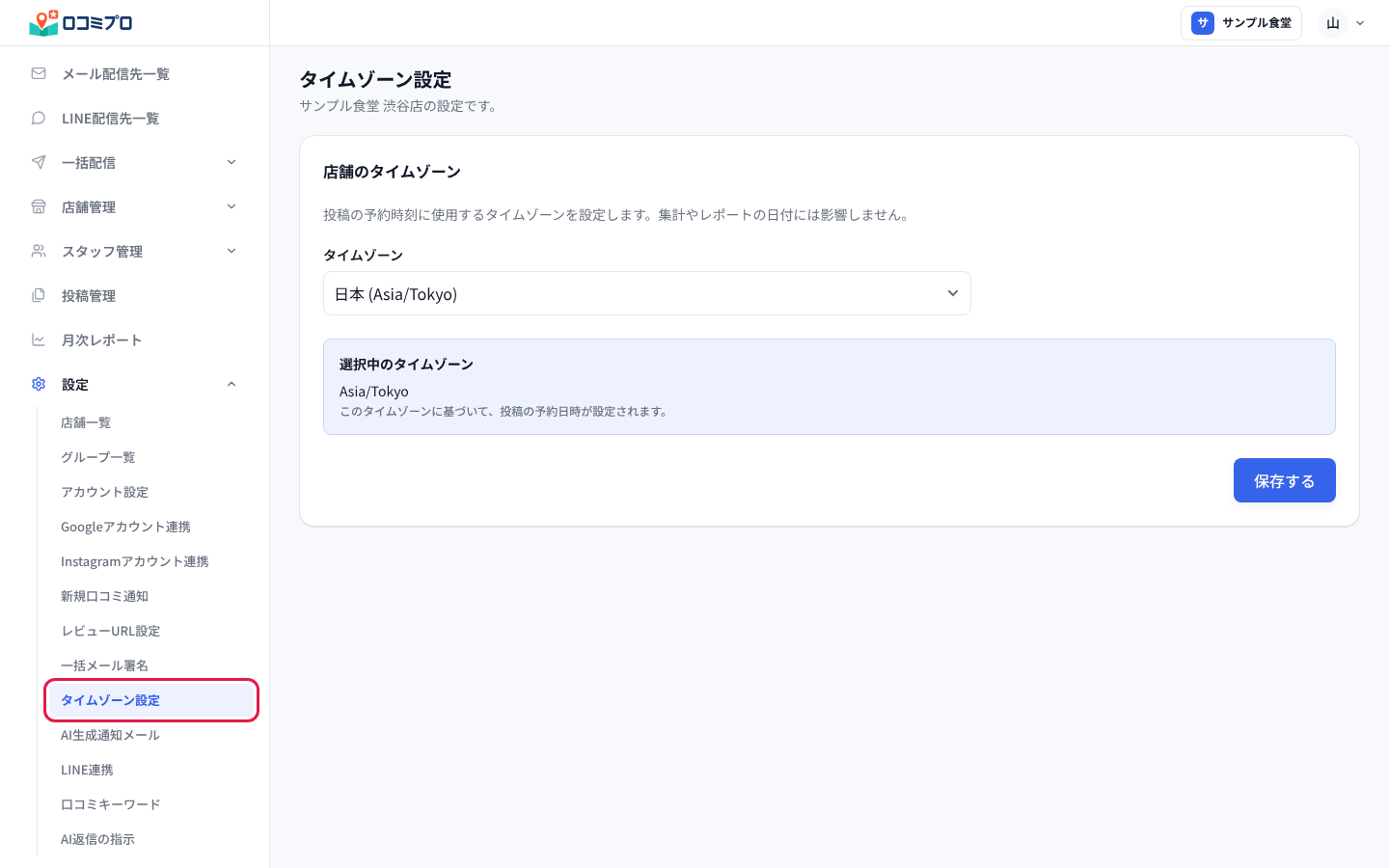1389x868 pixels.
Task: Collapse the 設定 section chevron
Action: 231,384
